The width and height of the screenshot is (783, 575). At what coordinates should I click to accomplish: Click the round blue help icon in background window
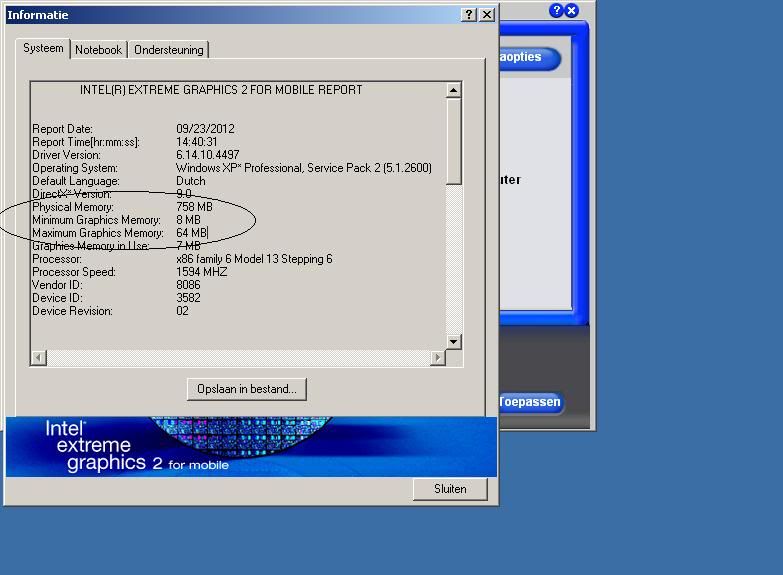557,11
